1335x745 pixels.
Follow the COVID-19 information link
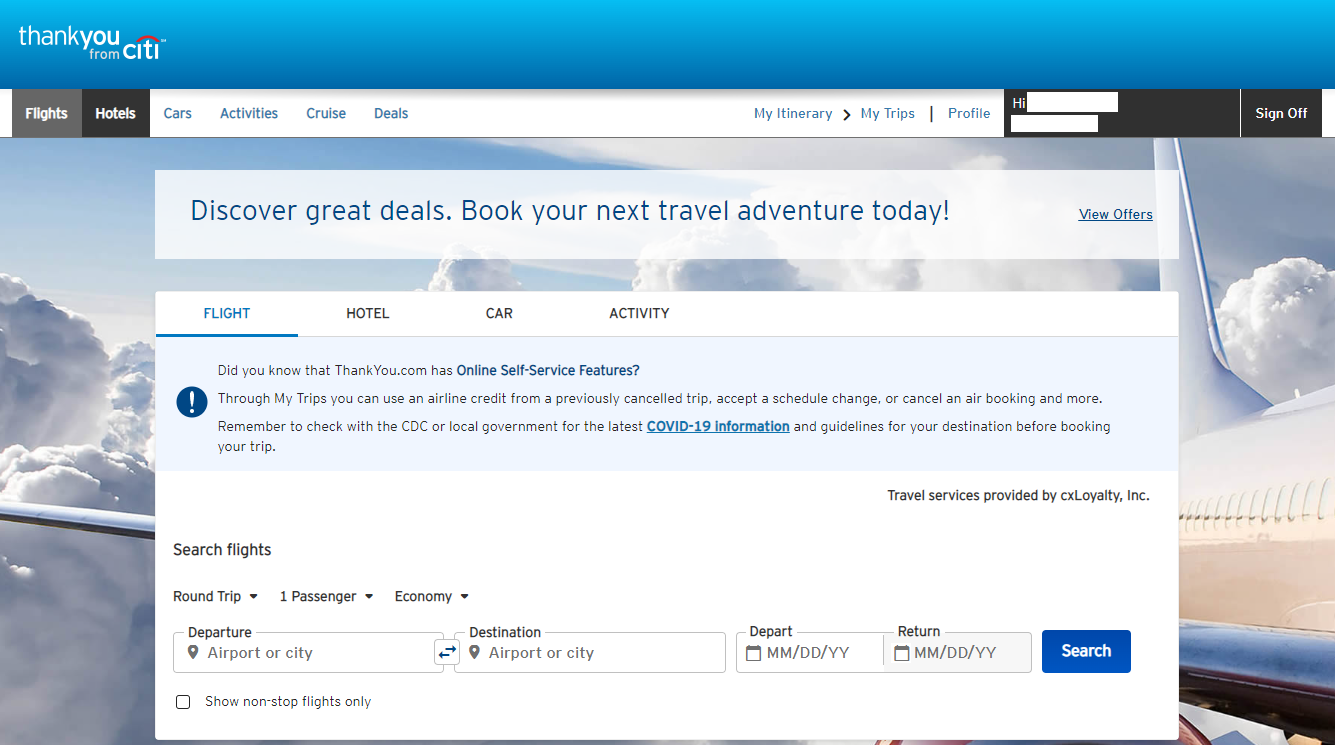718,426
